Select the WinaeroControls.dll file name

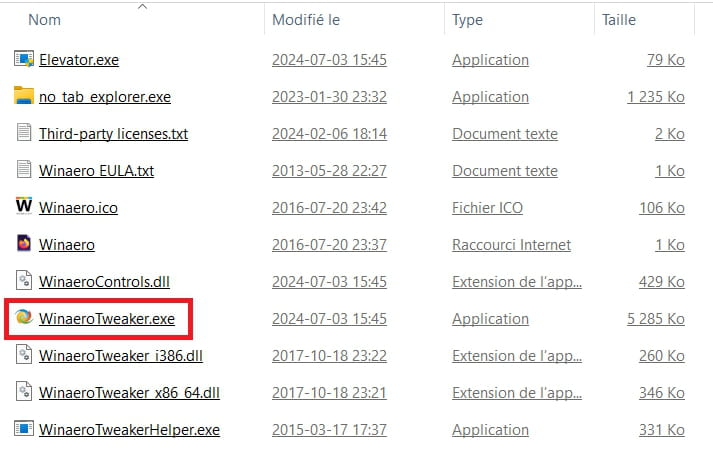(105, 282)
